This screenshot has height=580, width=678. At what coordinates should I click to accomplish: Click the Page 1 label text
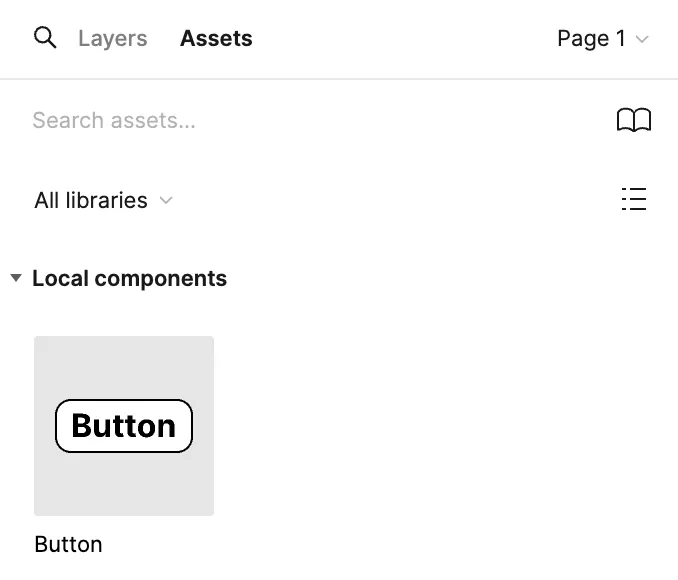591,39
